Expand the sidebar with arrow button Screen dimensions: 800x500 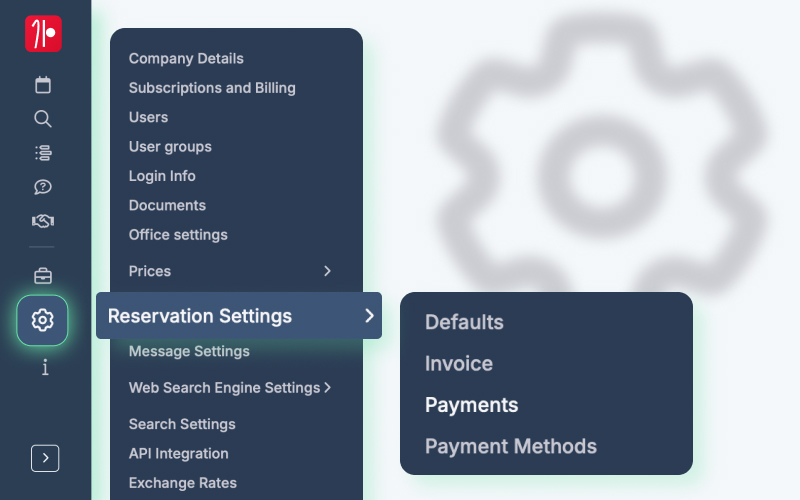(x=45, y=458)
